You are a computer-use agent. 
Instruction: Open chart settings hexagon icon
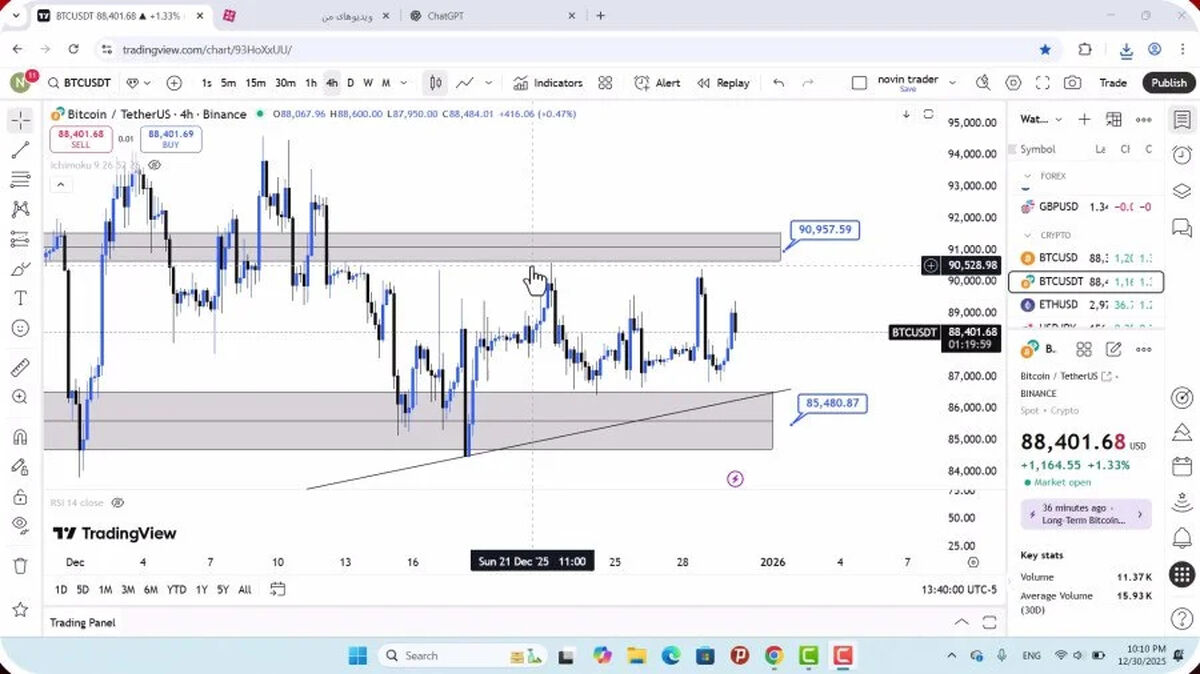(x=1013, y=83)
